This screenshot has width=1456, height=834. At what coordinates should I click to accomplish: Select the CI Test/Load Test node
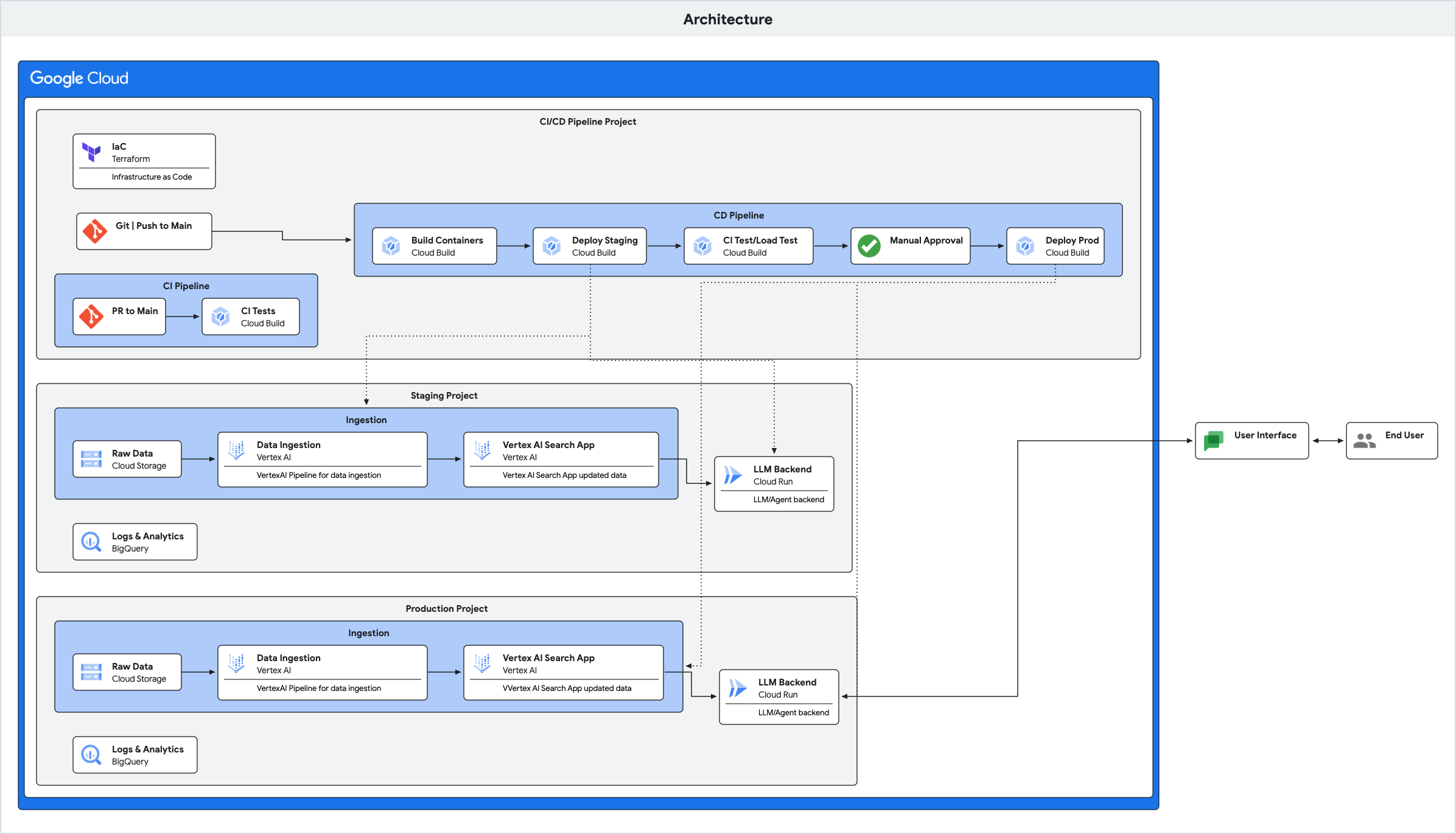[748, 246]
